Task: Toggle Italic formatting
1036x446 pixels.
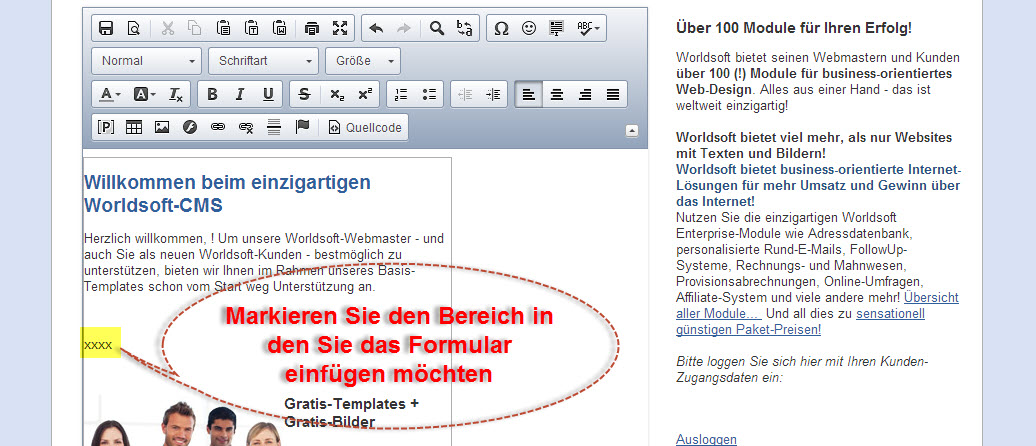Action: point(240,94)
